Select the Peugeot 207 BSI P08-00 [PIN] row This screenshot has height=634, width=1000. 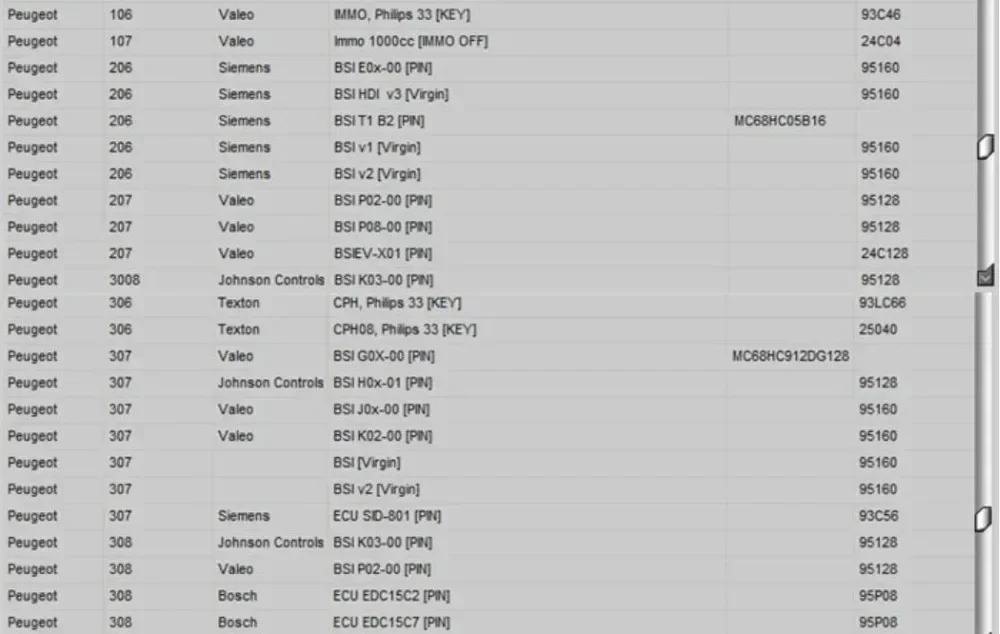click(489, 227)
